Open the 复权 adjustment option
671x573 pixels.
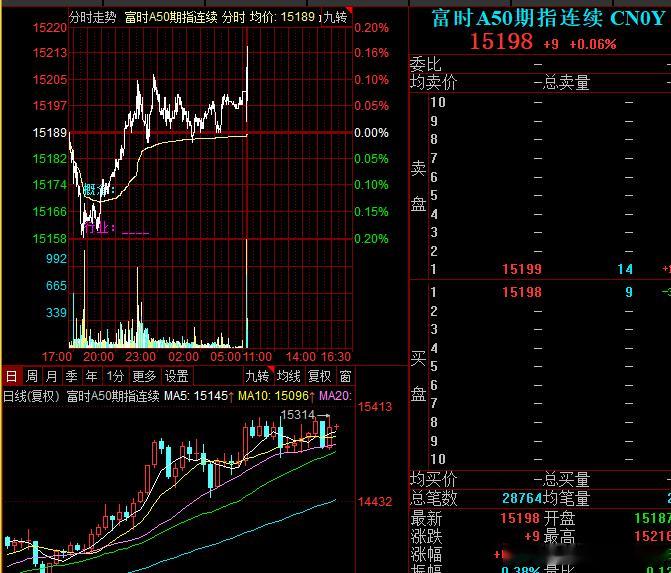320,376
